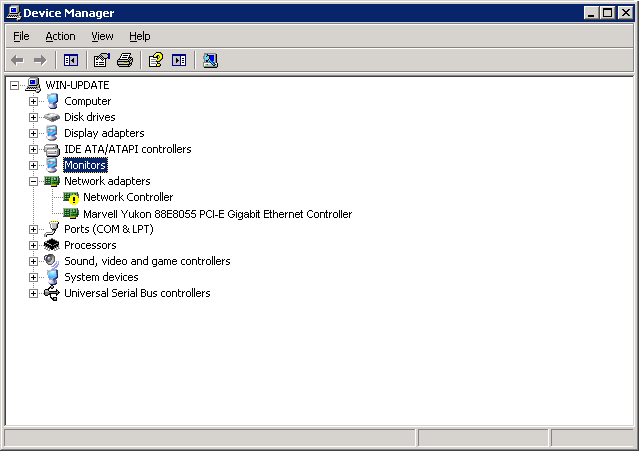Click the Help question-mark toolbar icon
The image size is (639, 451).
[156, 60]
